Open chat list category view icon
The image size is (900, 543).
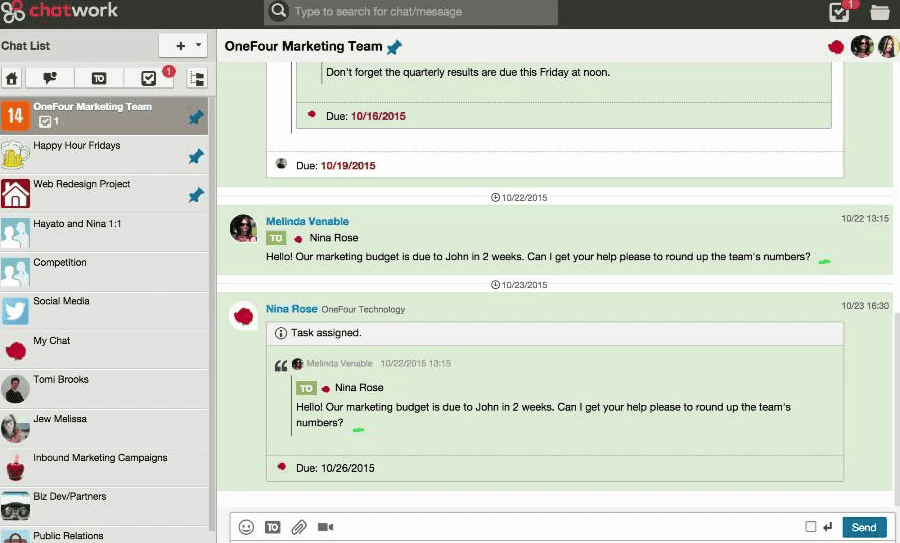tap(197, 78)
